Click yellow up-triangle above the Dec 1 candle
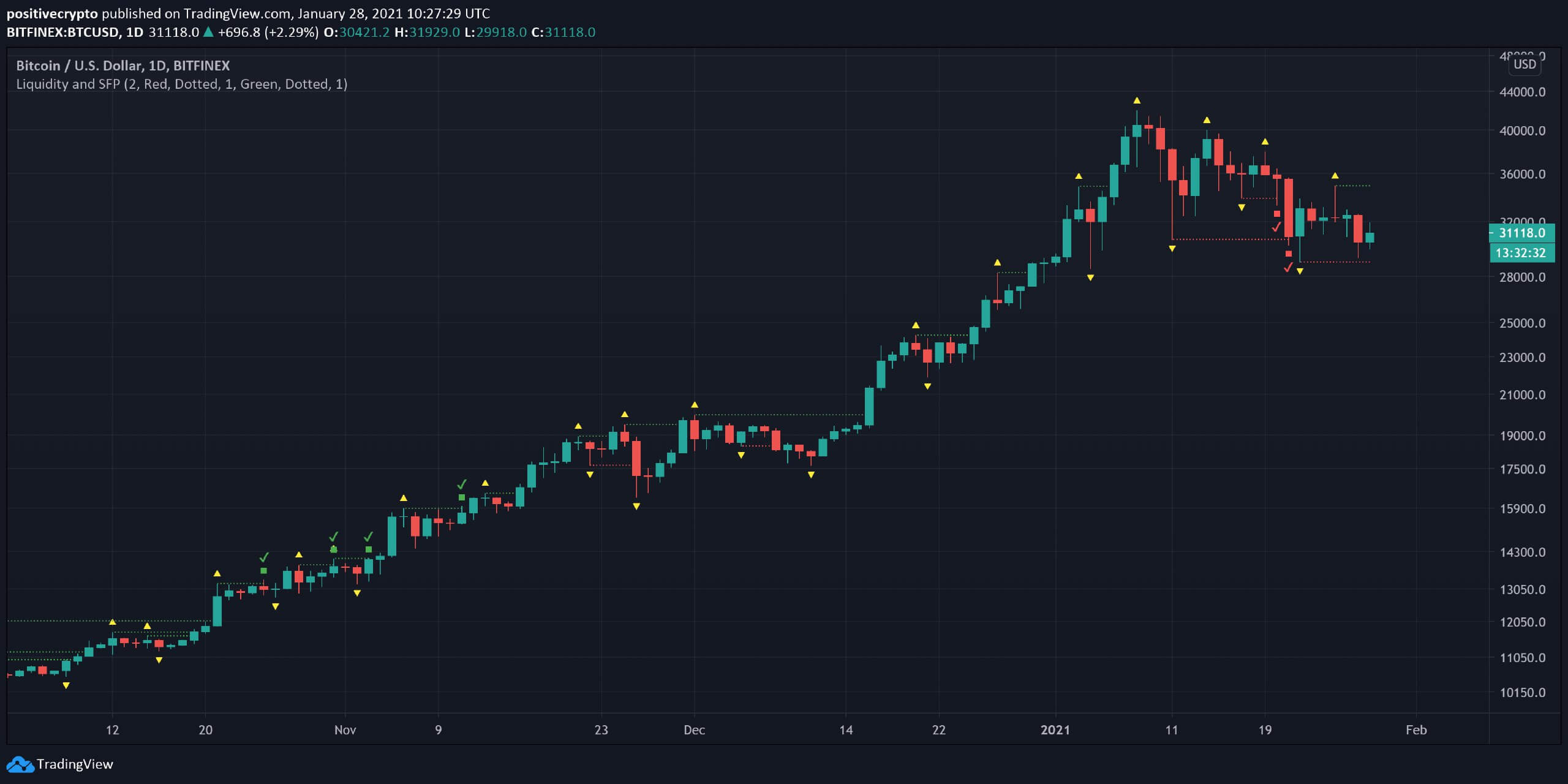The image size is (1568, 784). pos(695,405)
